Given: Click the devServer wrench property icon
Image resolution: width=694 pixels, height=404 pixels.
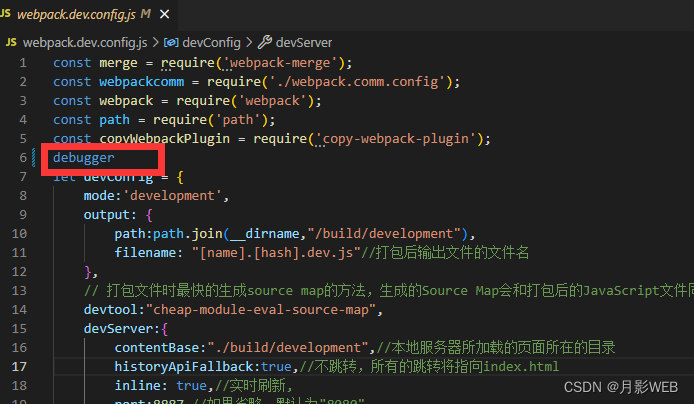Looking at the screenshot, I should point(265,42).
